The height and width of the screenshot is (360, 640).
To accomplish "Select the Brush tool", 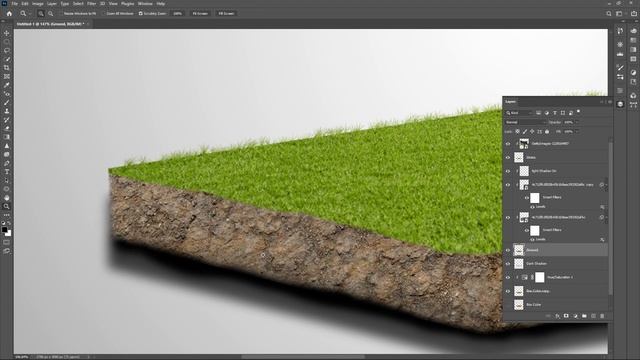I will 7,102.
